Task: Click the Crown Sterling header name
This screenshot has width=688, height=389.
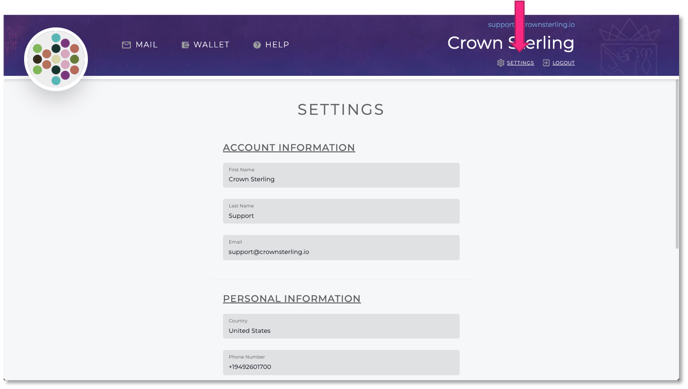Action: [511, 43]
